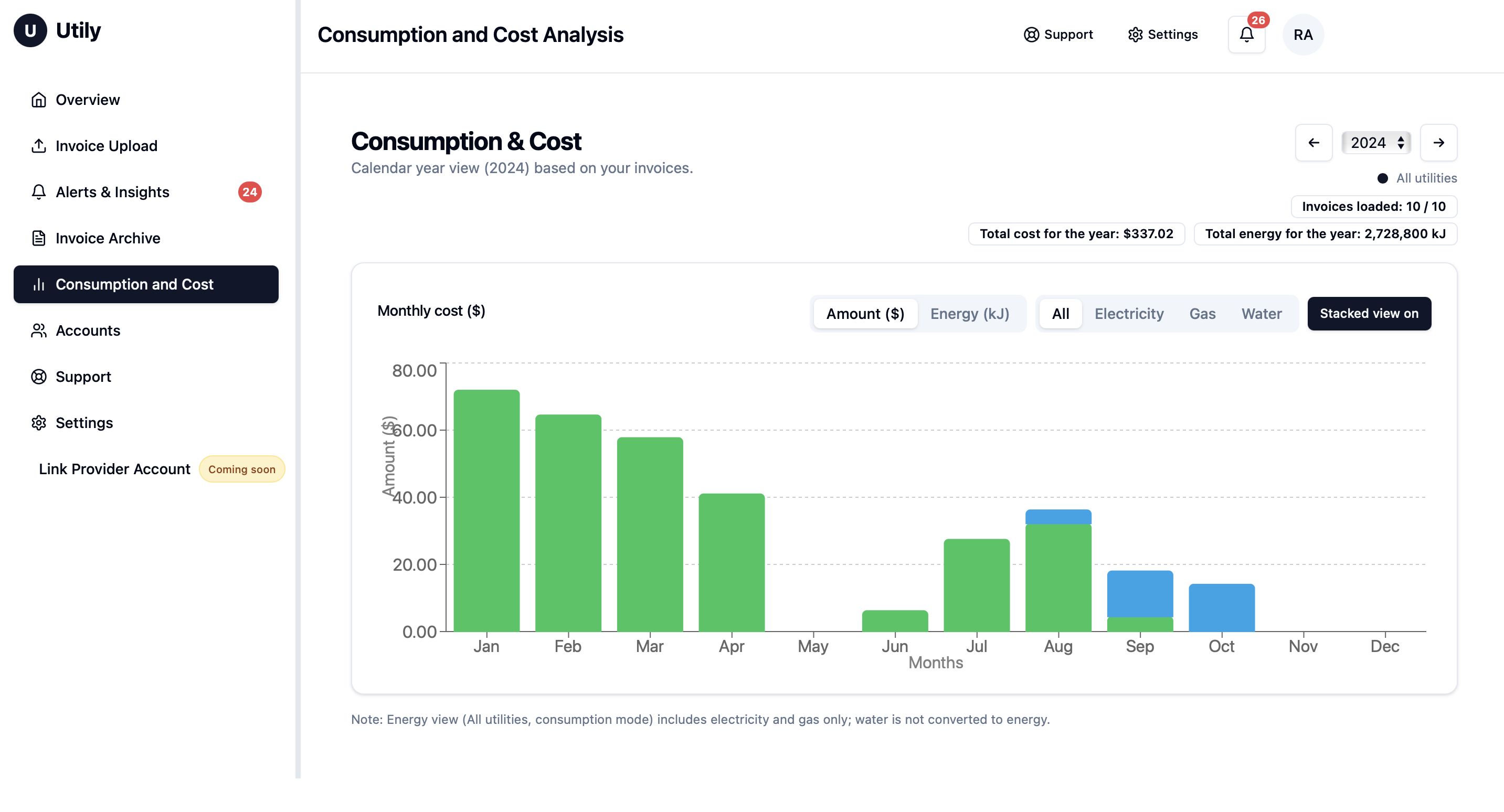Click the Invoice Upload icon

(x=38, y=146)
